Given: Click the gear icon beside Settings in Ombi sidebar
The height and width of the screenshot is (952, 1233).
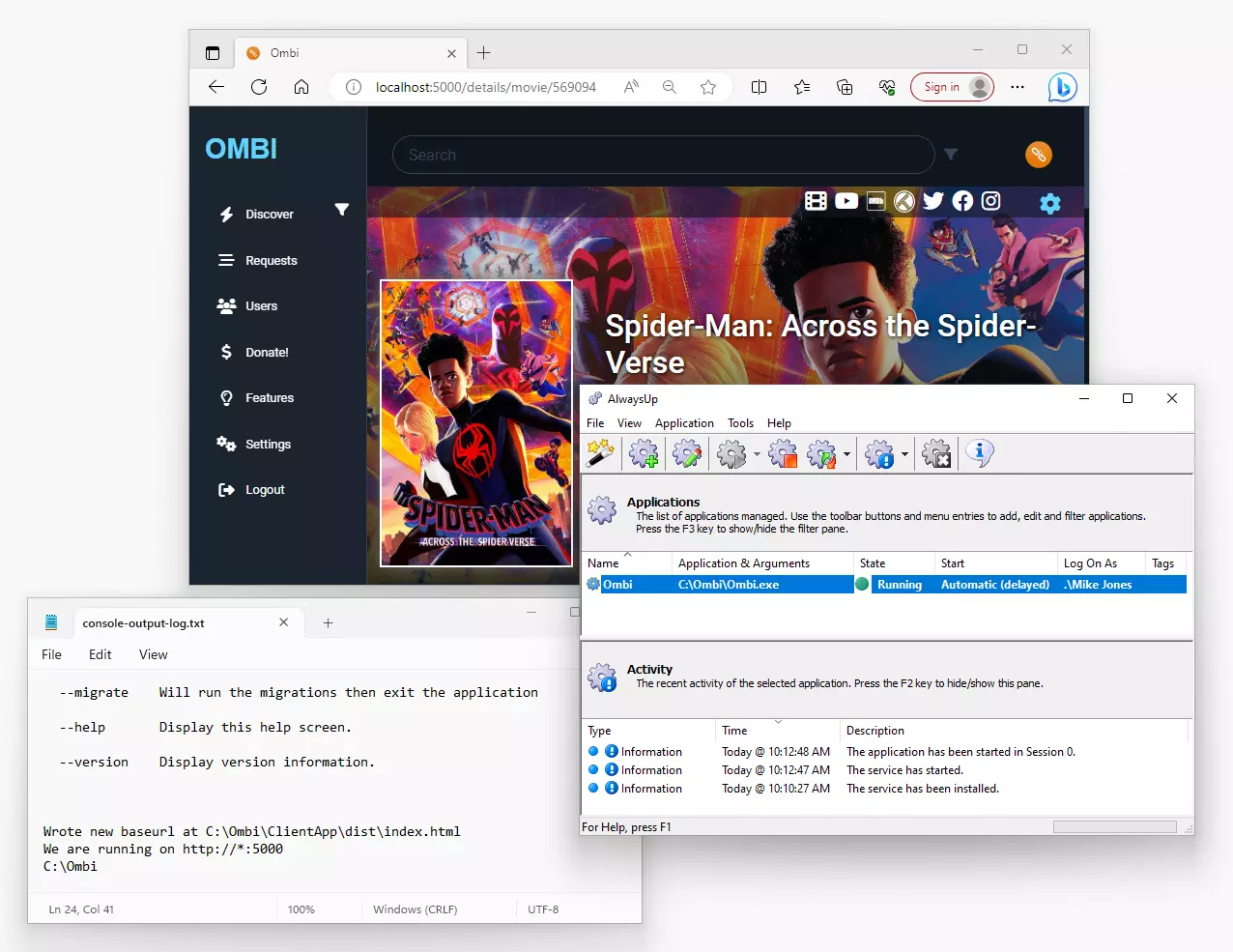Looking at the screenshot, I should (x=226, y=444).
